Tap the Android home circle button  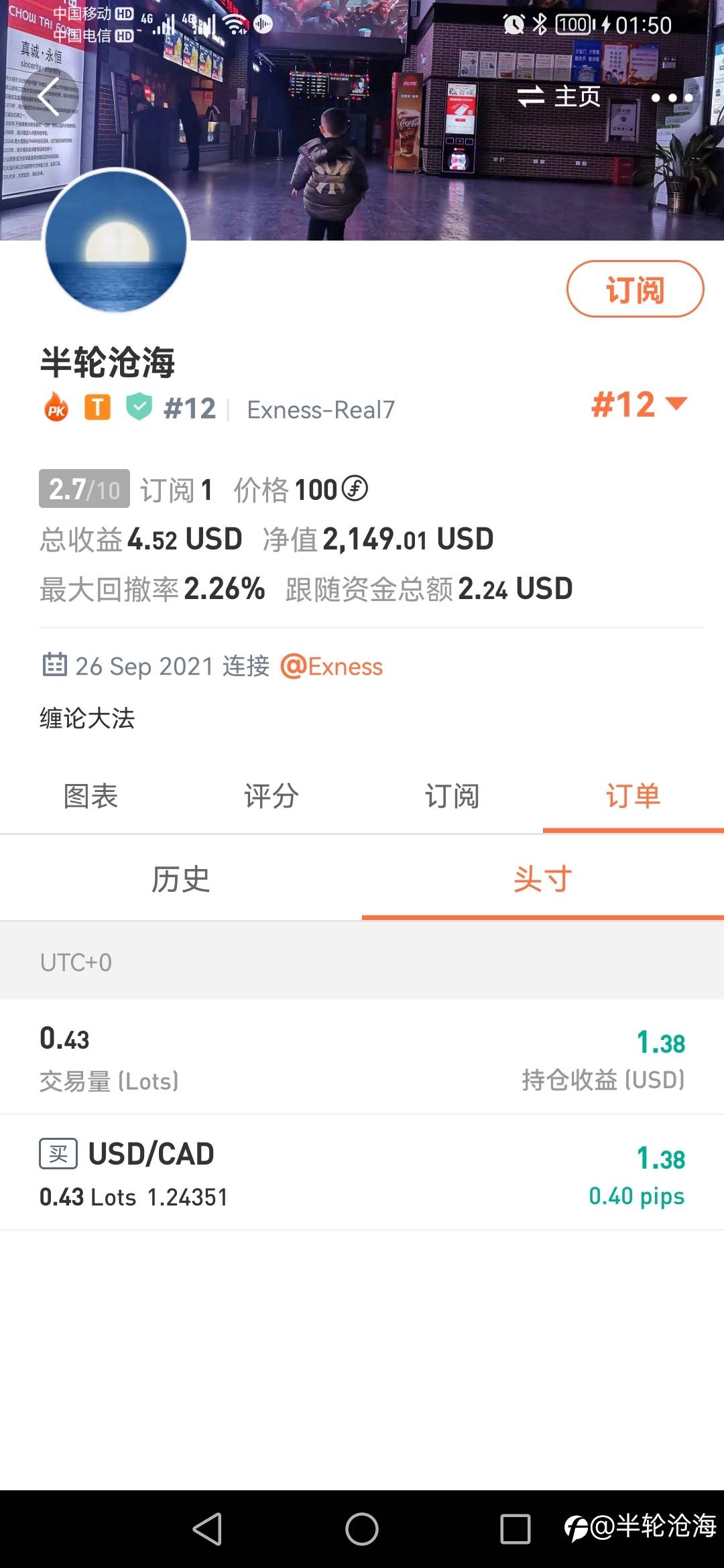[362, 1529]
